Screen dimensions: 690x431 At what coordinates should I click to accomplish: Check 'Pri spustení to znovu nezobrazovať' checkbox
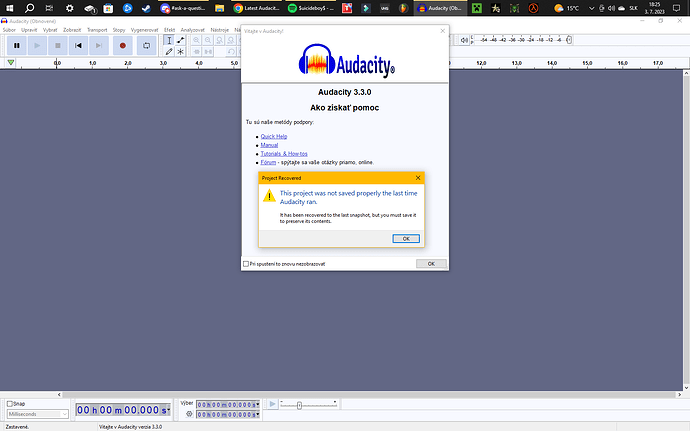click(246, 264)
